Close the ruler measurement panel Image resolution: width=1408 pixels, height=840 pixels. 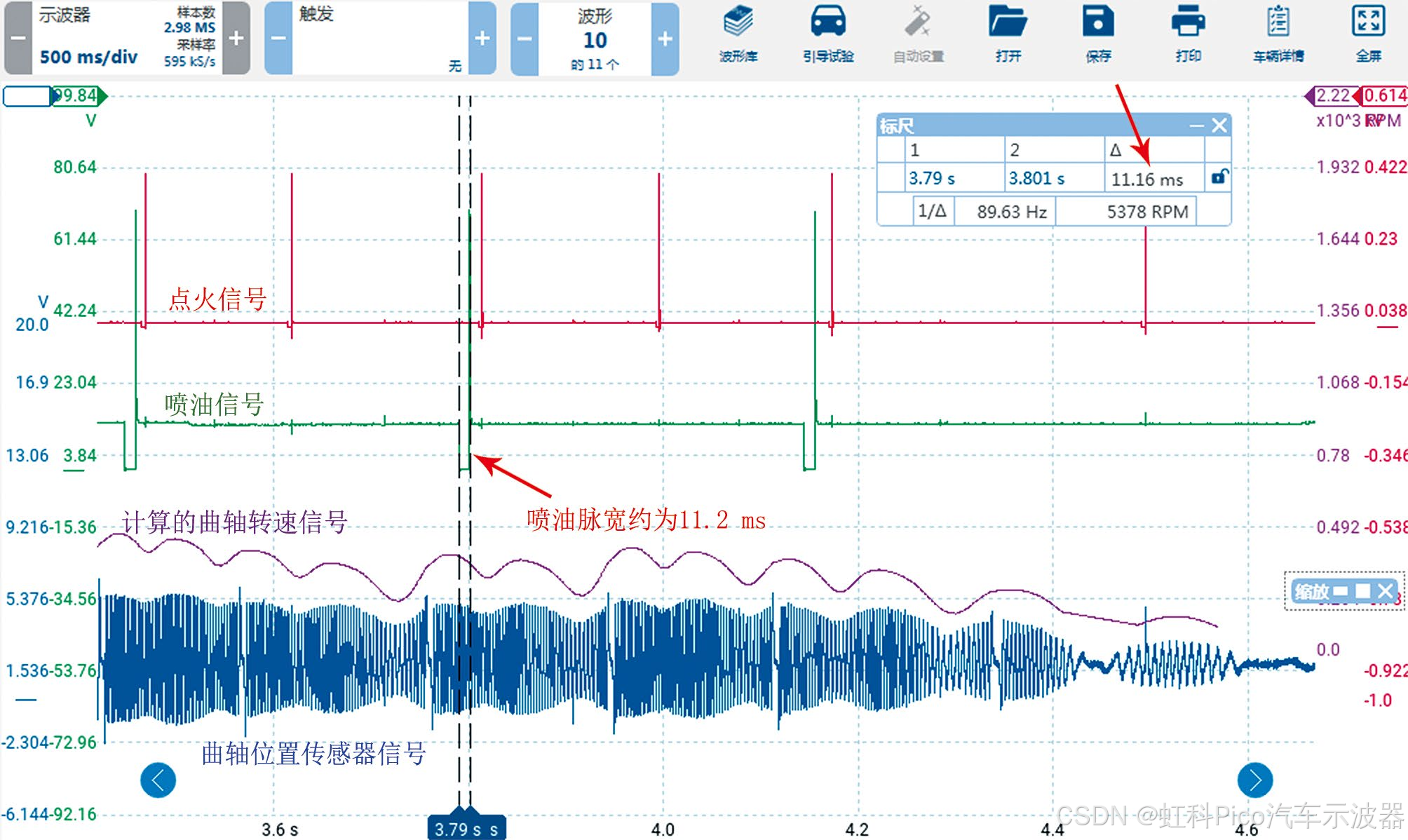pos(1219,126)
